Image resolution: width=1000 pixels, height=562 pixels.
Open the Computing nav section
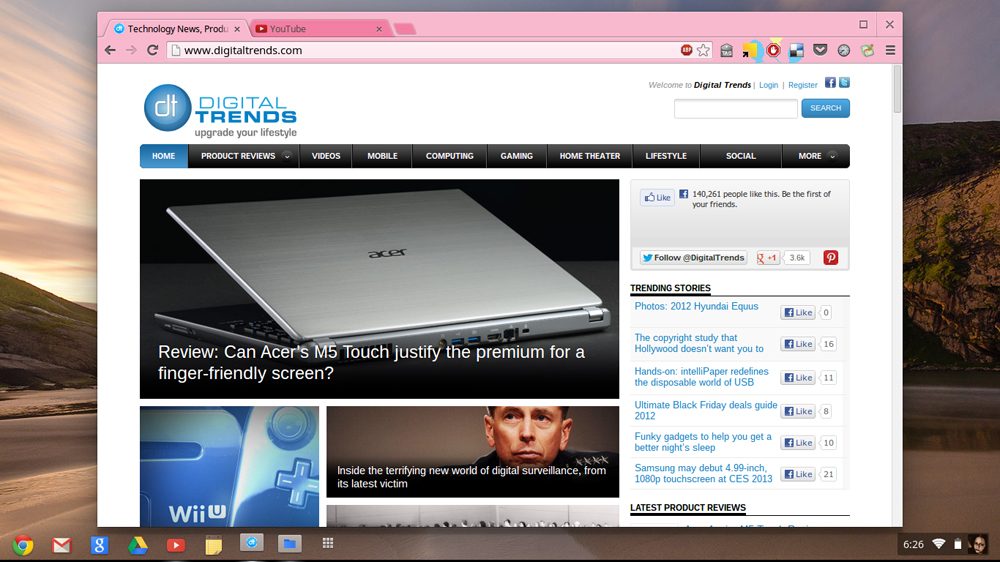450,156
